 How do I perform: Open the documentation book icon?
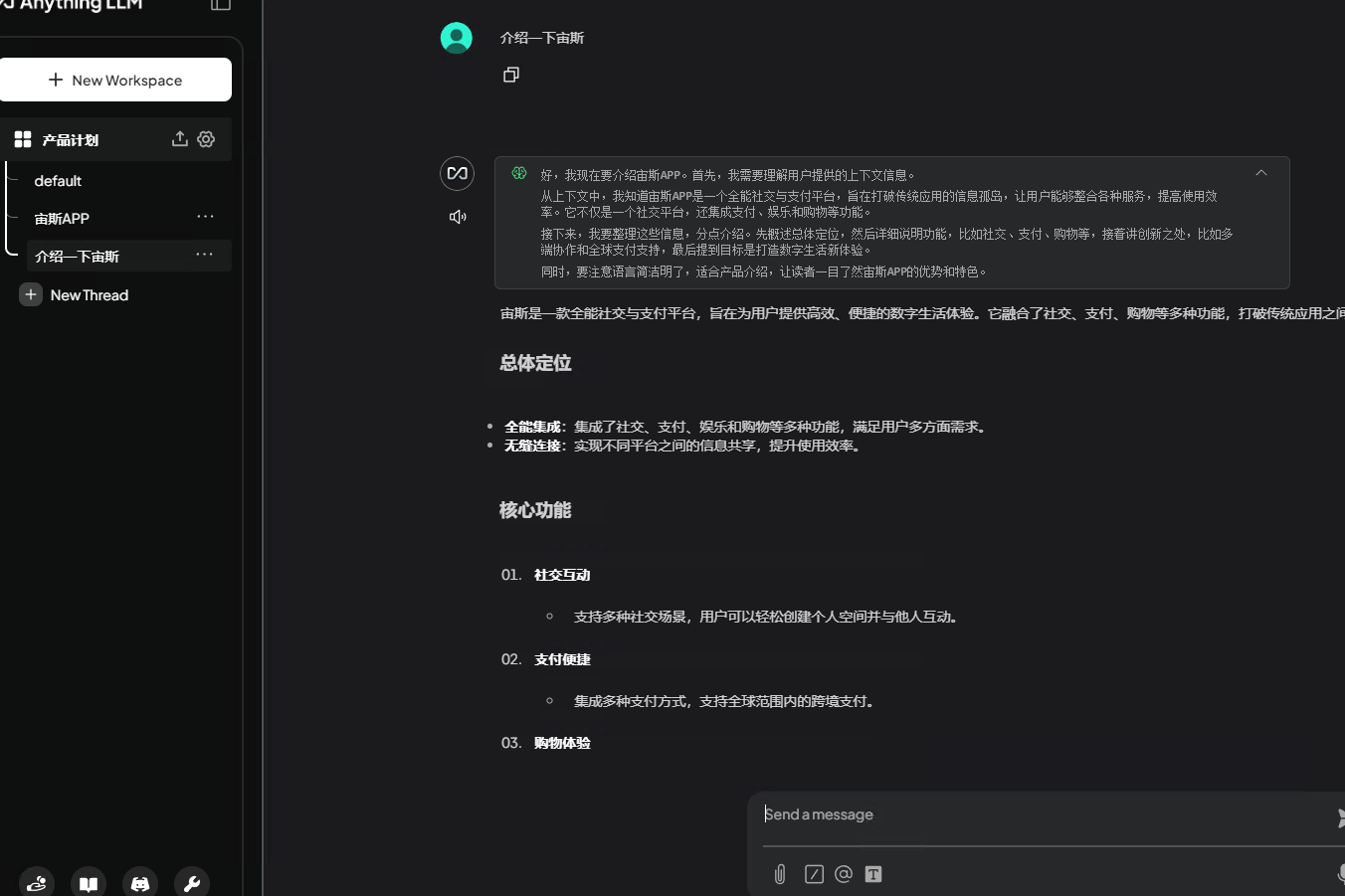click(x=89, y=883)
